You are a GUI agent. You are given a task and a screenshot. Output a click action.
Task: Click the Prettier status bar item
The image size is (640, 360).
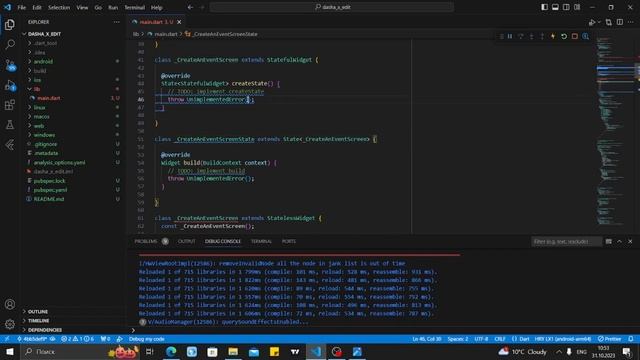(610, 339)
